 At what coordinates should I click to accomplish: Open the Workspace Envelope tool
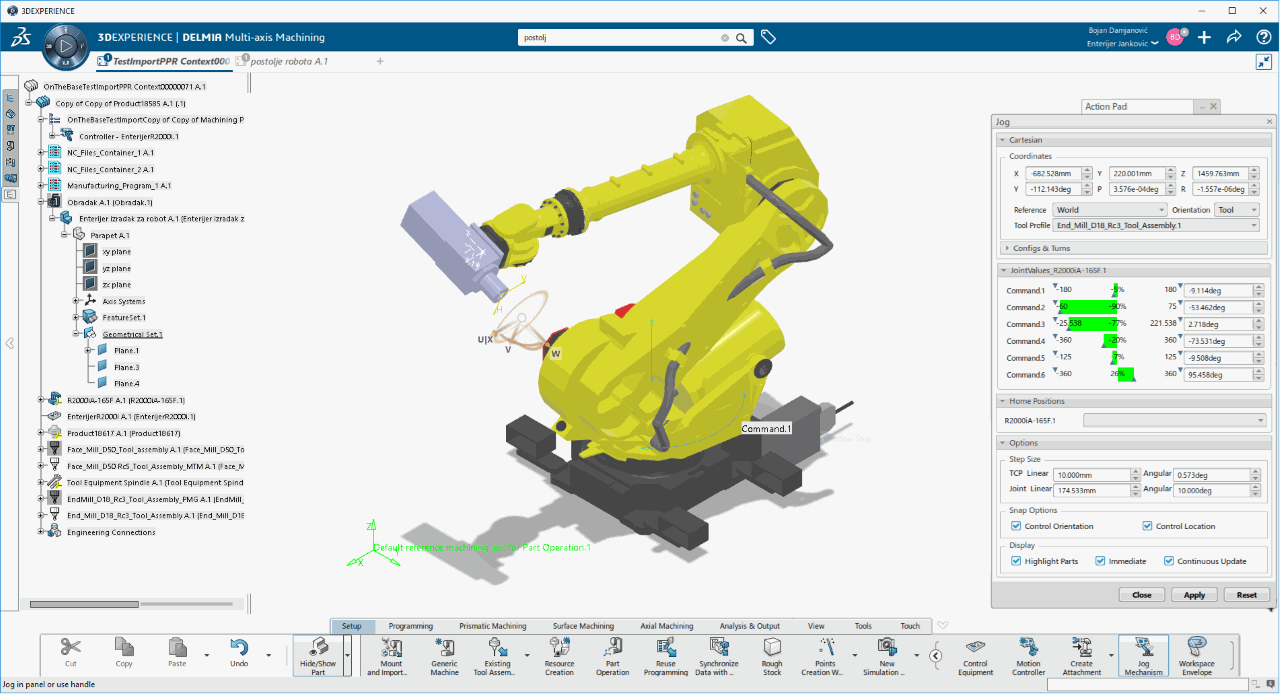pos(1196,649)
